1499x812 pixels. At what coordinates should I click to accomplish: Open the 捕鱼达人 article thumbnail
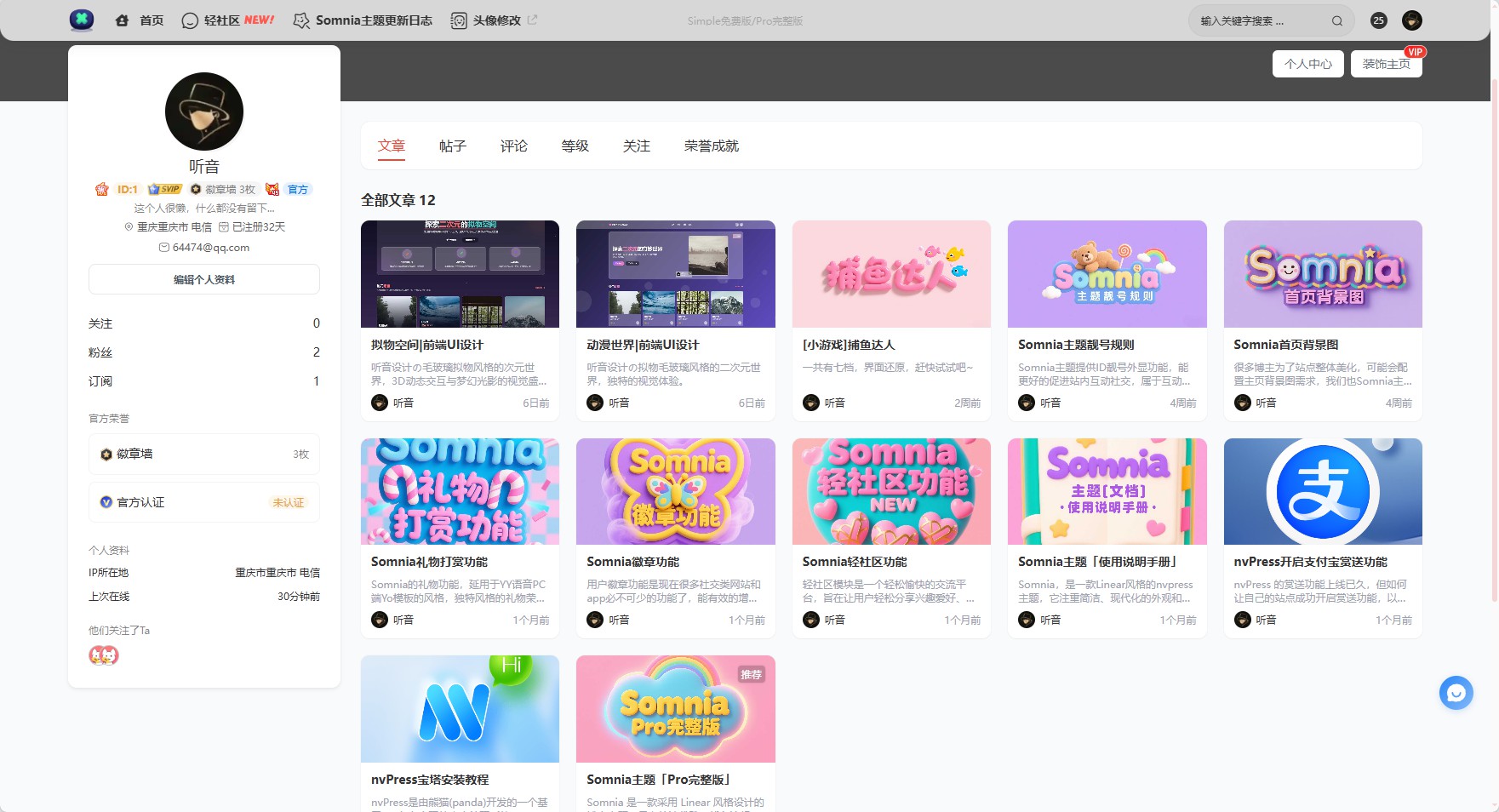tap(891, 274)
